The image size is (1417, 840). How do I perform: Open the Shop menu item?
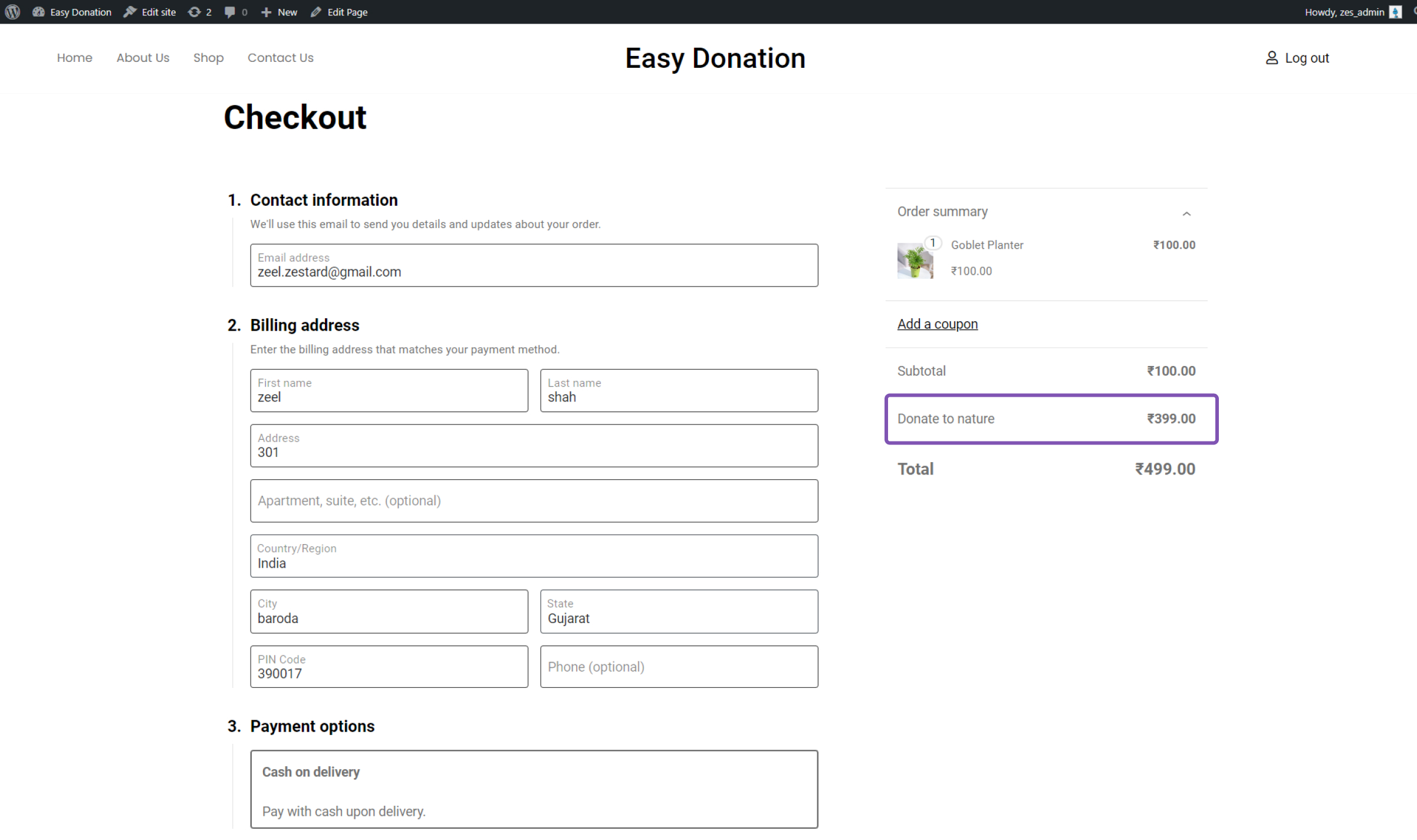click(x=209, y=58)
